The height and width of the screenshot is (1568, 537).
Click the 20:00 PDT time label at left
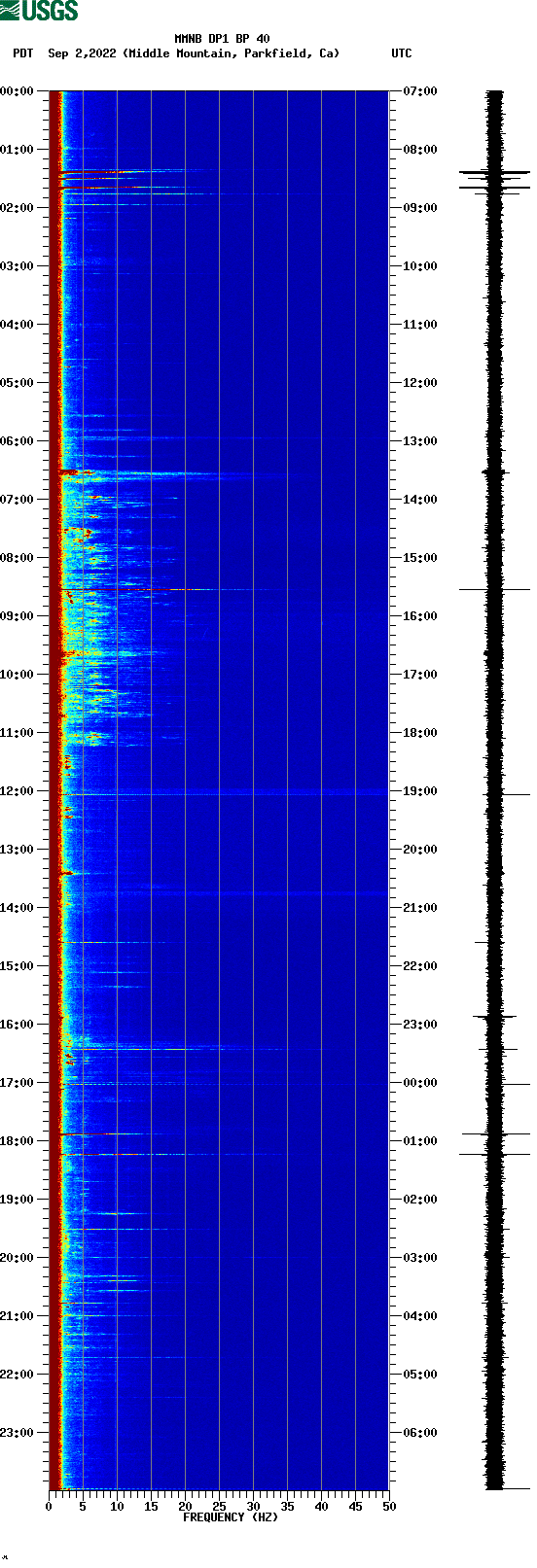(17, 1258)
